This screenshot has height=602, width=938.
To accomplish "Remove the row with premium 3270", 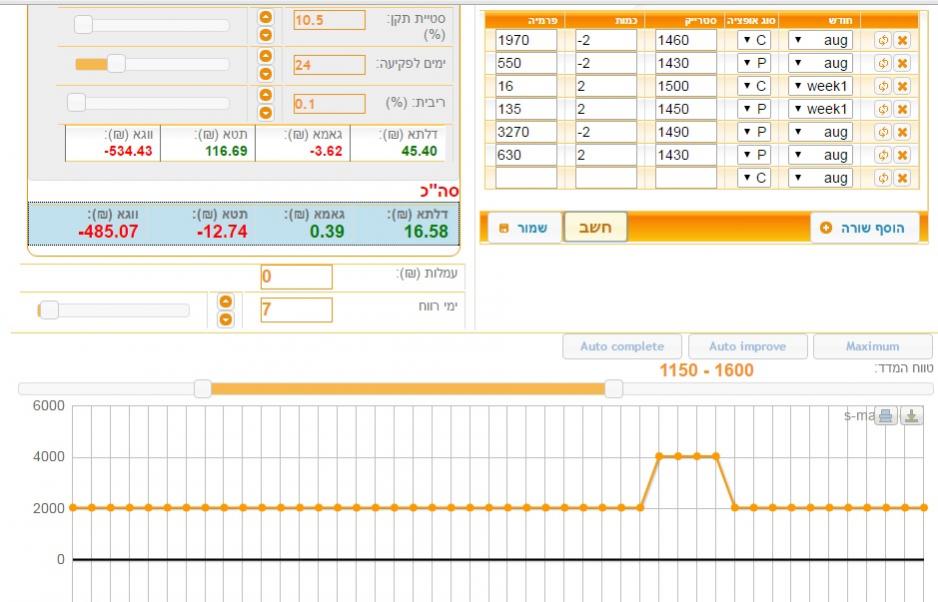I will (902, 132).
